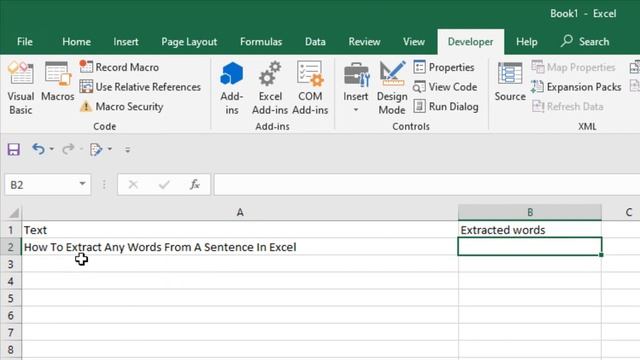Open the Page Layout tab
The image size is (640, 360).
(x=189, y=42)
